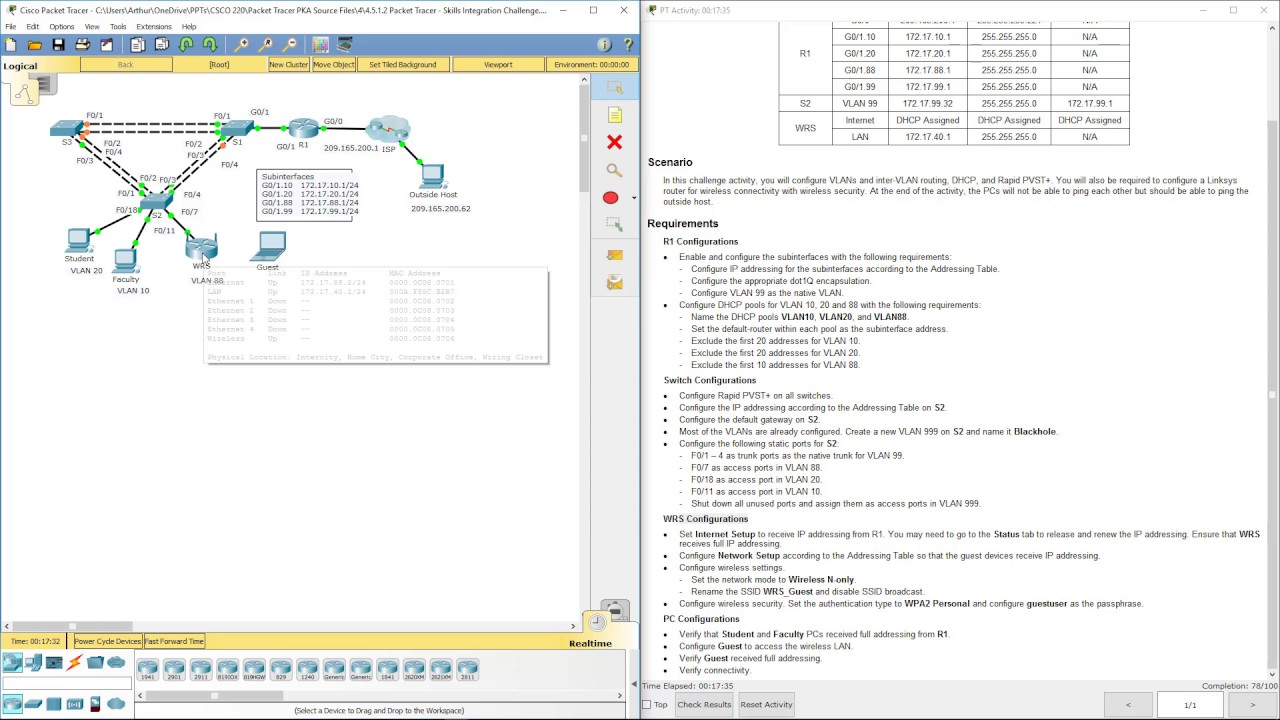Switch to the Realtime mode tab
Screen dimensions: 1280x720
[590, 643]
